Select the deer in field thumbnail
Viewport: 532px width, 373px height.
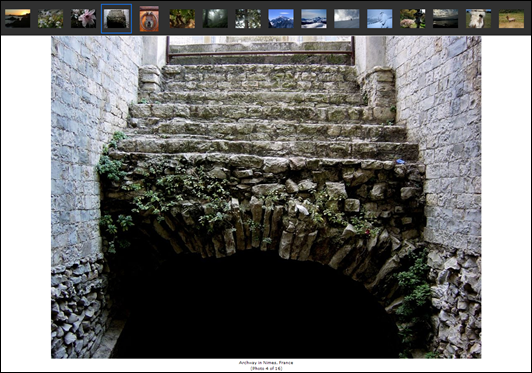pyautogui.click(x=511, y=18)
